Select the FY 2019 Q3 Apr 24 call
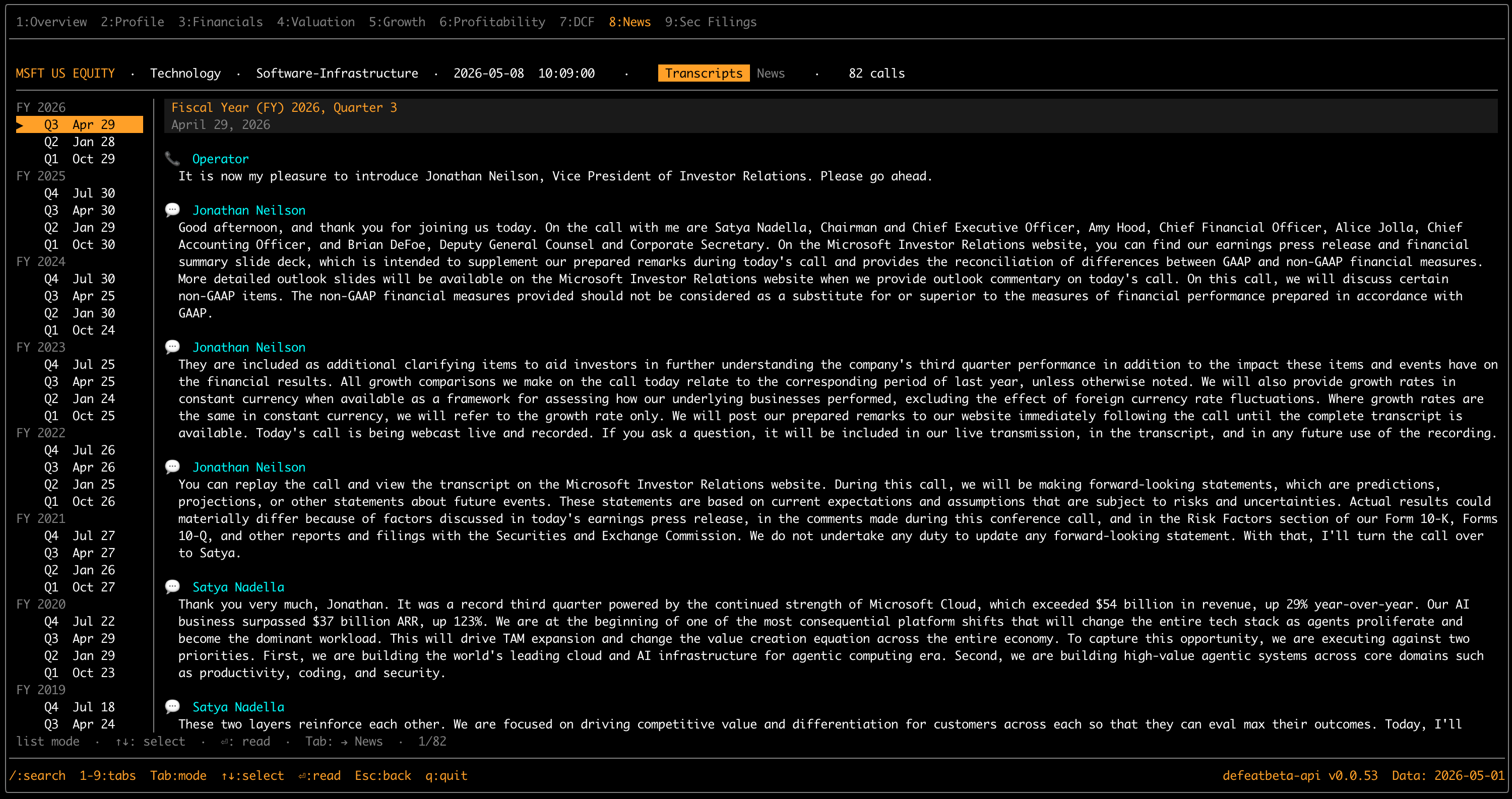Image resolution: width=1512 pixels, height=799 pixels. coord(79,724)
